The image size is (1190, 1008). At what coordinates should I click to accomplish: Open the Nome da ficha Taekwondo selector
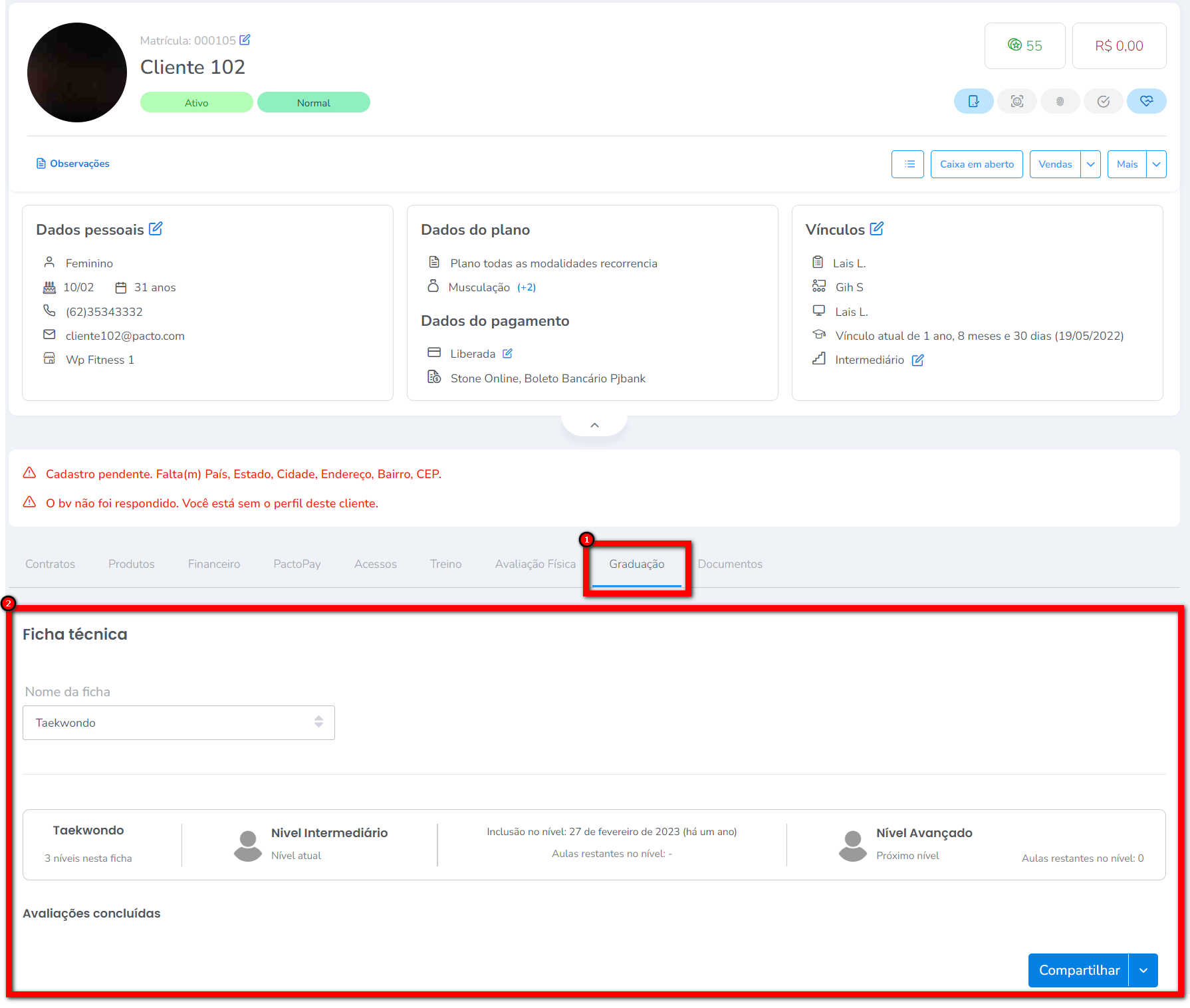tap(178, 723)
